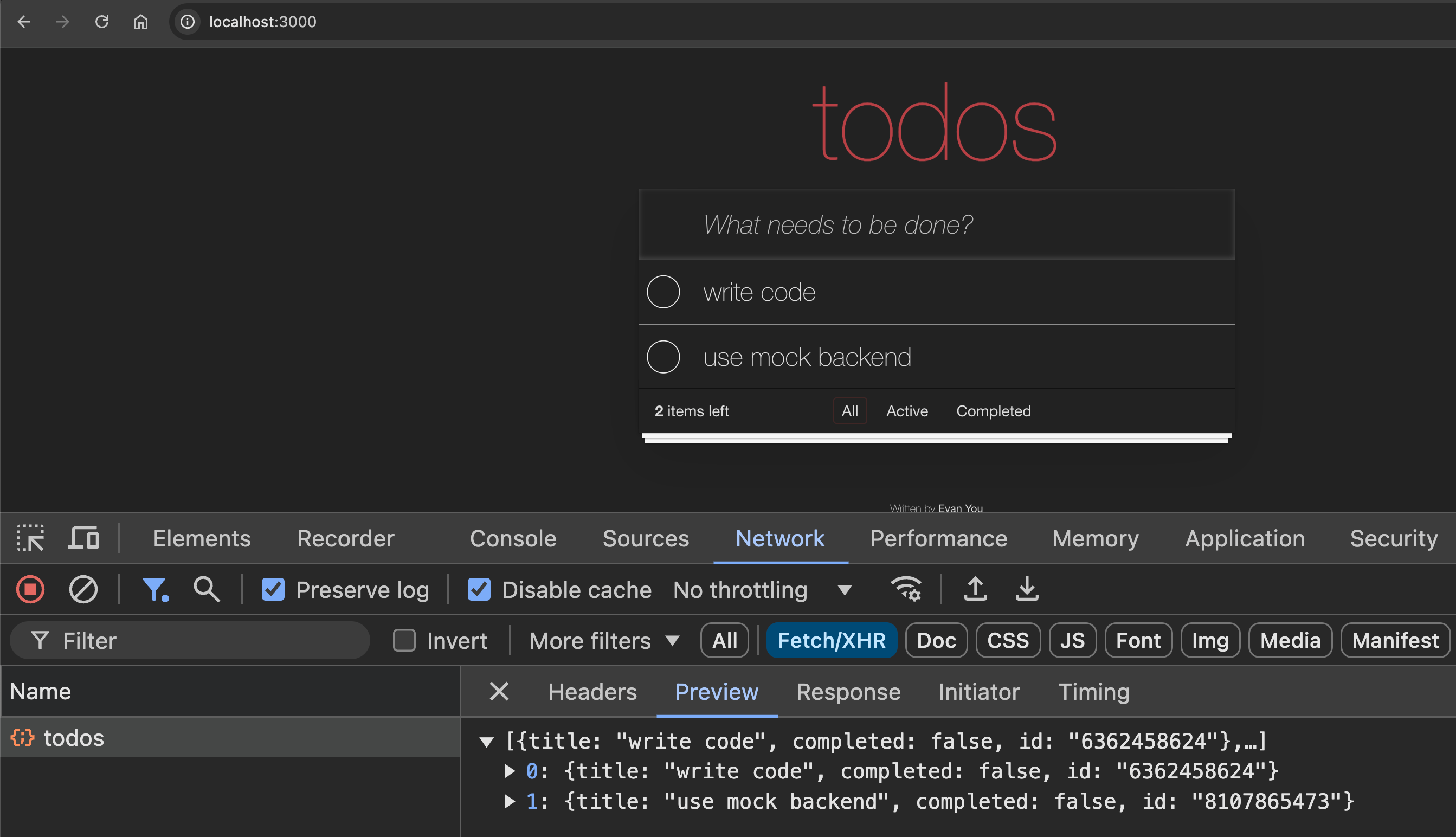Uncheck Preserve log
The height and width of the screenshot is (837, 1456).
click(273, 589)
